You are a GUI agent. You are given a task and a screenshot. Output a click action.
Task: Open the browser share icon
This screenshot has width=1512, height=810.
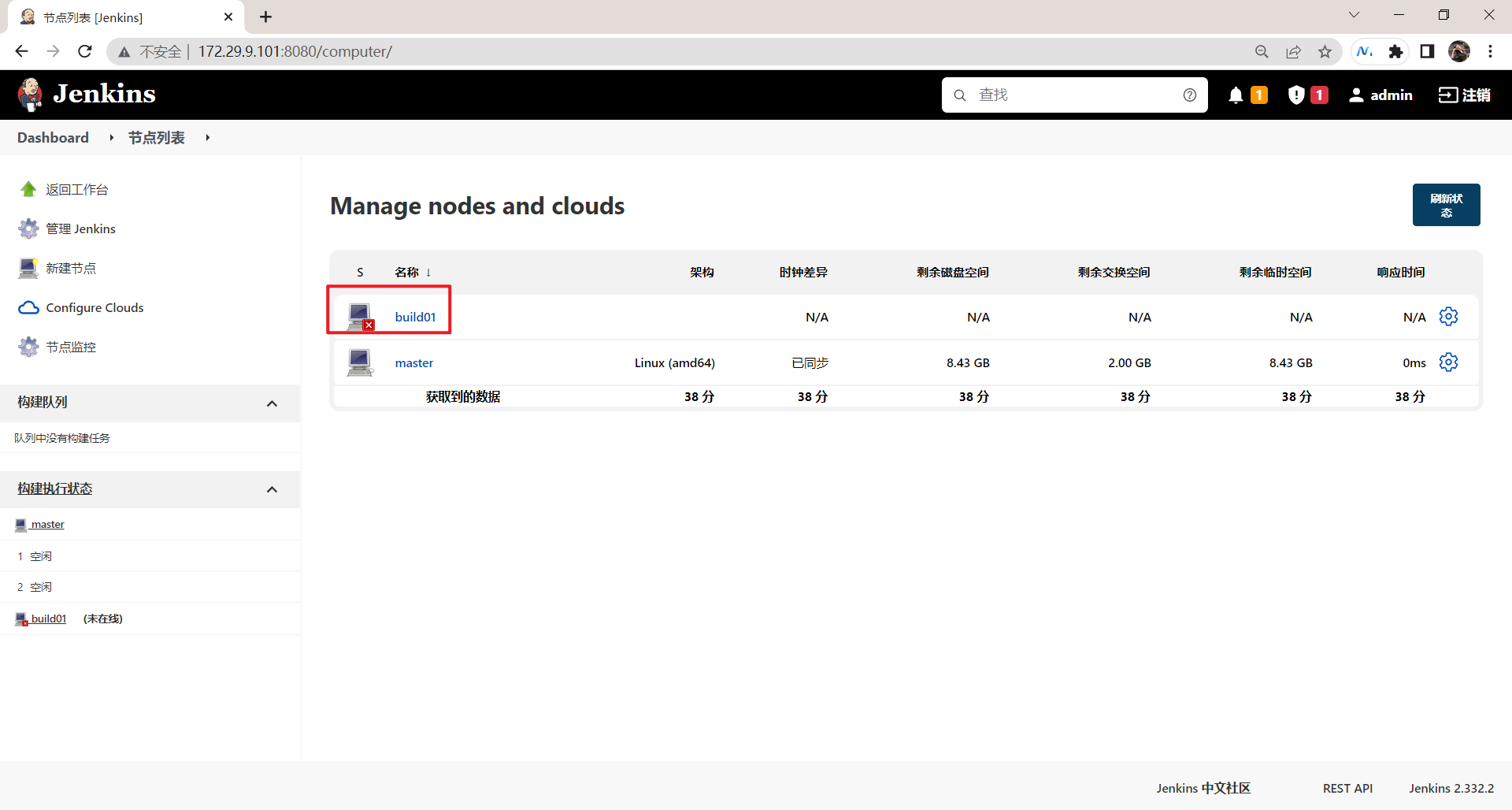tap(1293, 51)
